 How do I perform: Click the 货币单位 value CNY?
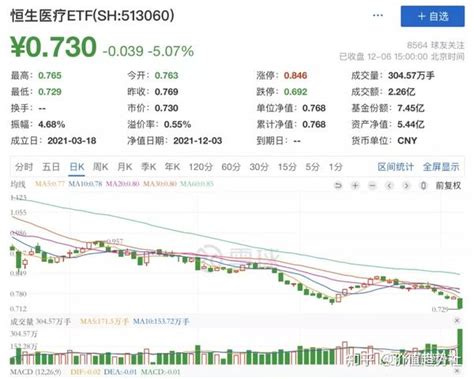(x=407, y=141)
